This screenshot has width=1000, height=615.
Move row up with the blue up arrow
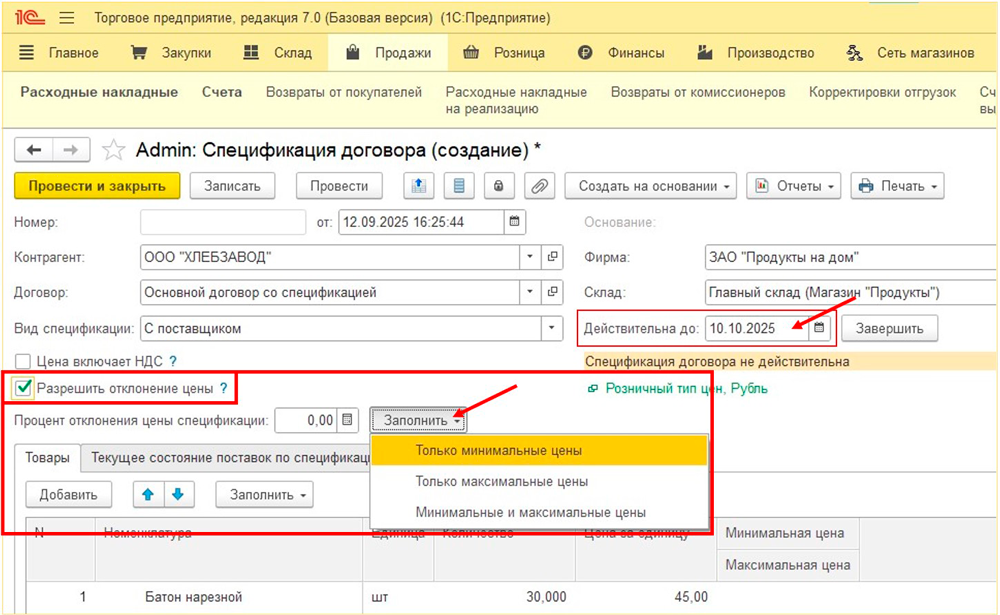coord(147,494)
